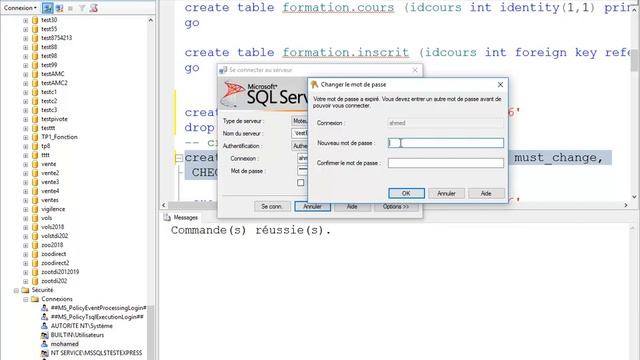Expand the test30 database node
Image resolution: width=640 pixels, height=360 pixels.
click(x=26, y=20)
